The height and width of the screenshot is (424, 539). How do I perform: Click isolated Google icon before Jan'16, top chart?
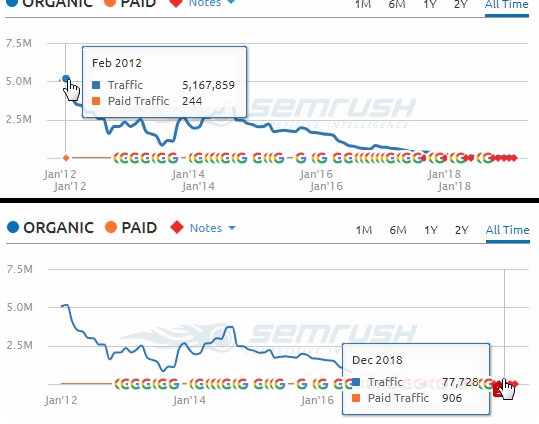tap(301, 158)
